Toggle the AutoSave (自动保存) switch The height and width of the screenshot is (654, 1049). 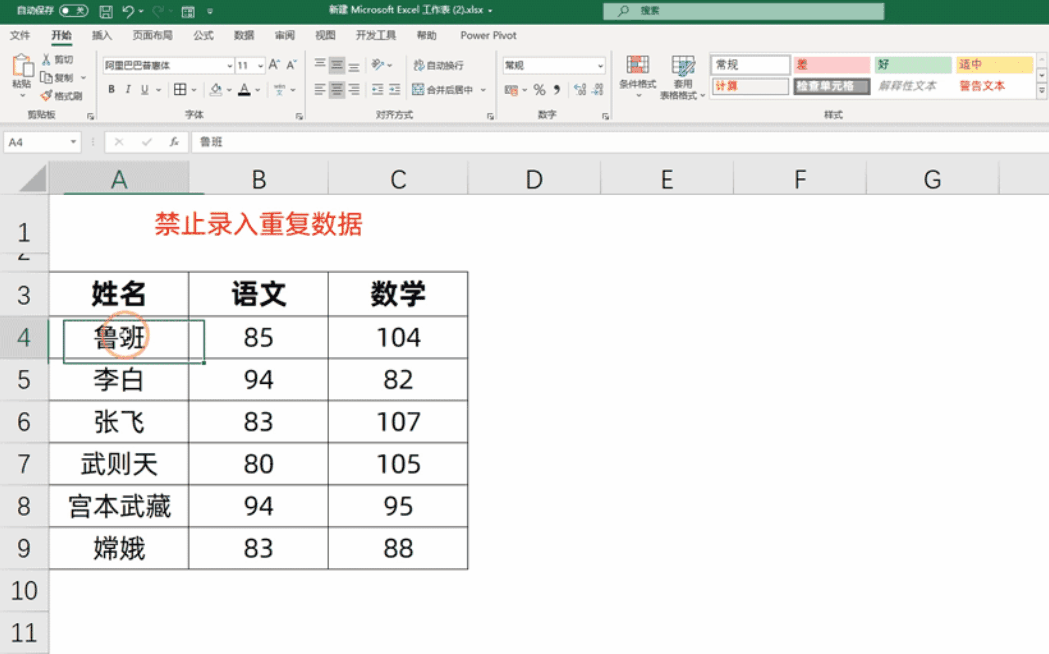coord(73,11)
